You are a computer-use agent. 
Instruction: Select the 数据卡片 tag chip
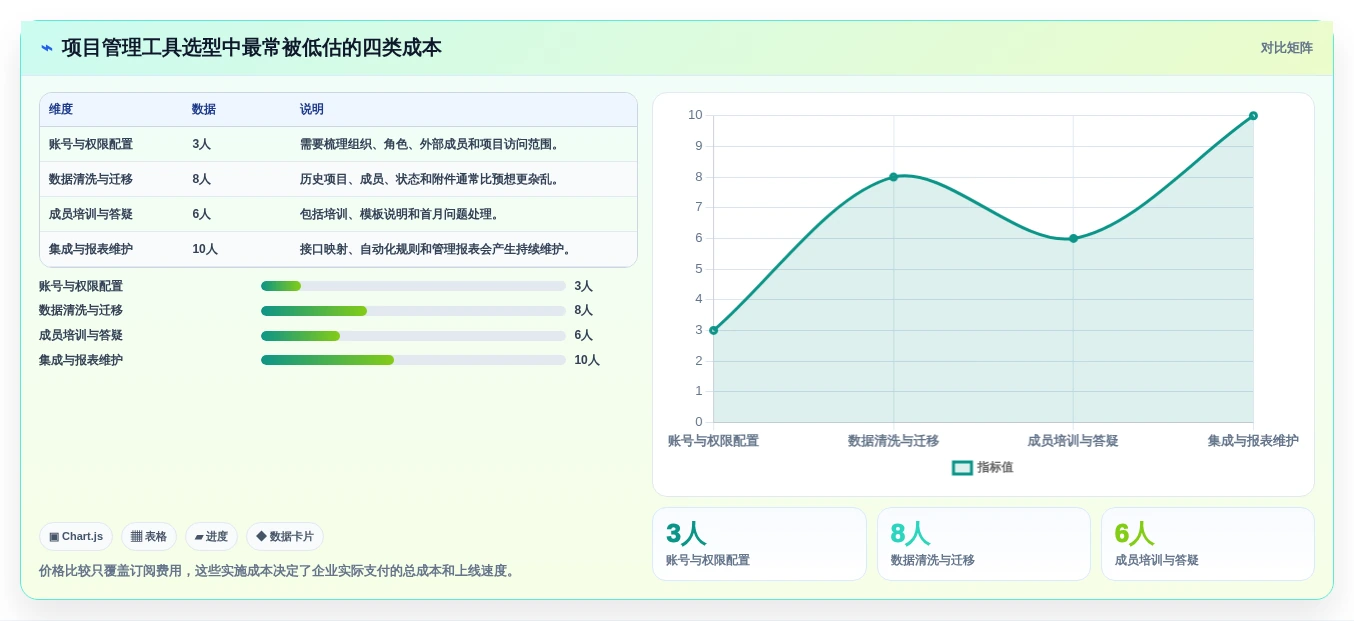[285, 536]
